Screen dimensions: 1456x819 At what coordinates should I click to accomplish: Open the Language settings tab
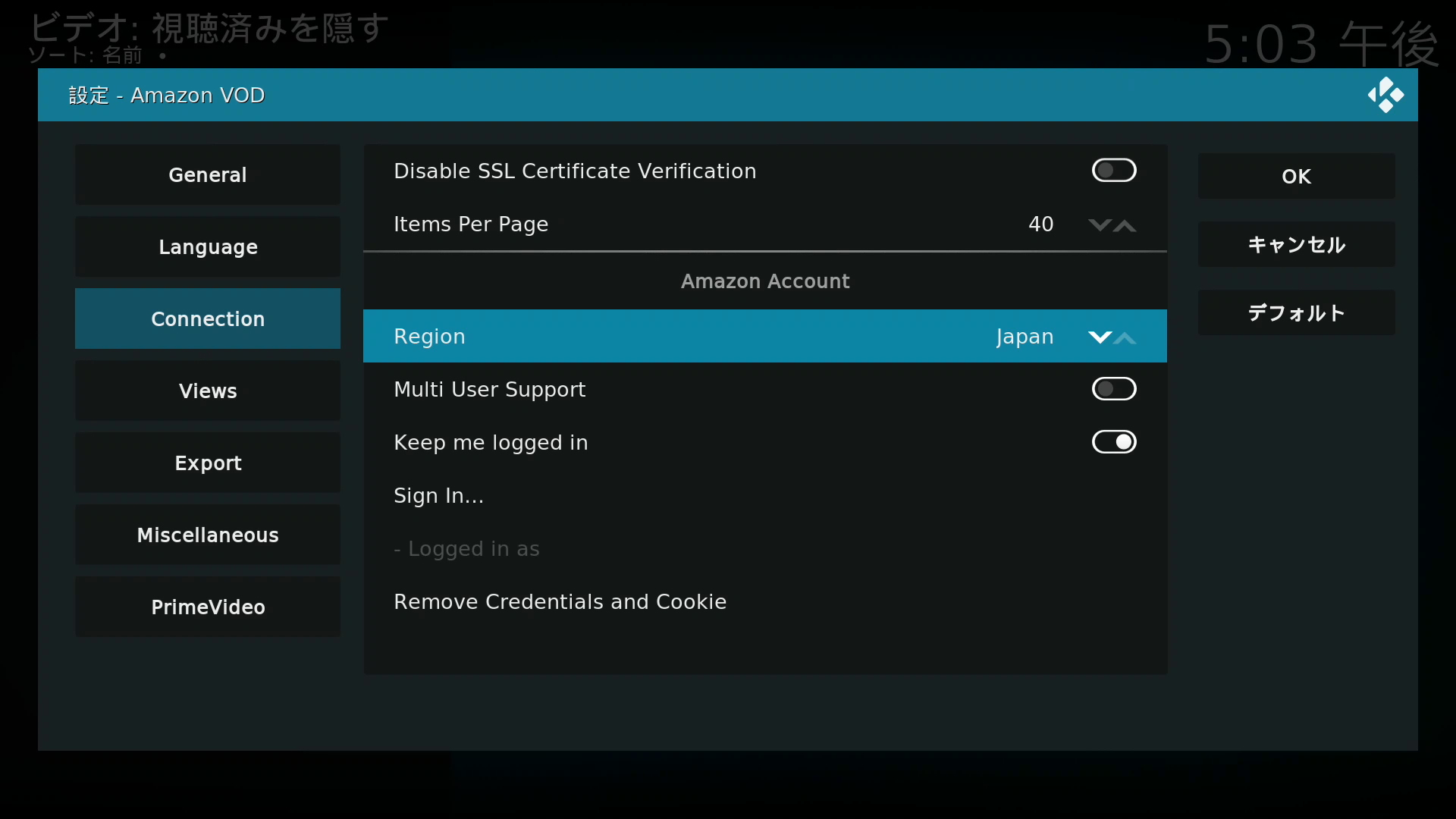point(208,246)
